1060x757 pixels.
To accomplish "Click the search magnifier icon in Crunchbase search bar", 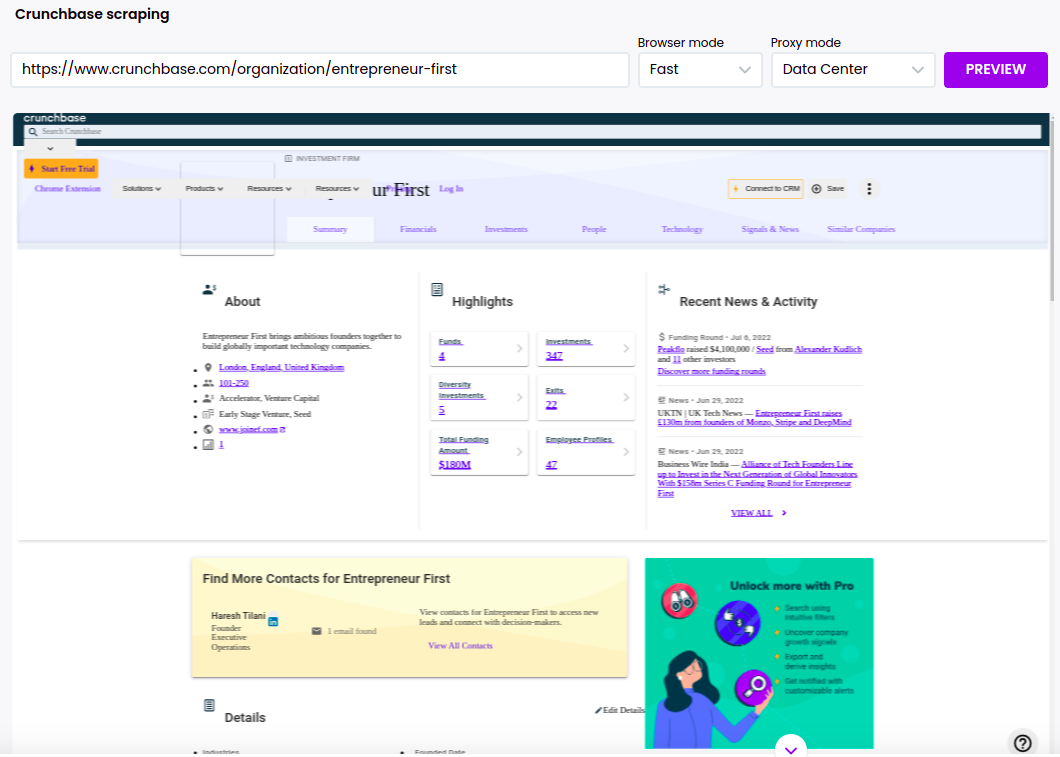I will (x=34, y=132).
